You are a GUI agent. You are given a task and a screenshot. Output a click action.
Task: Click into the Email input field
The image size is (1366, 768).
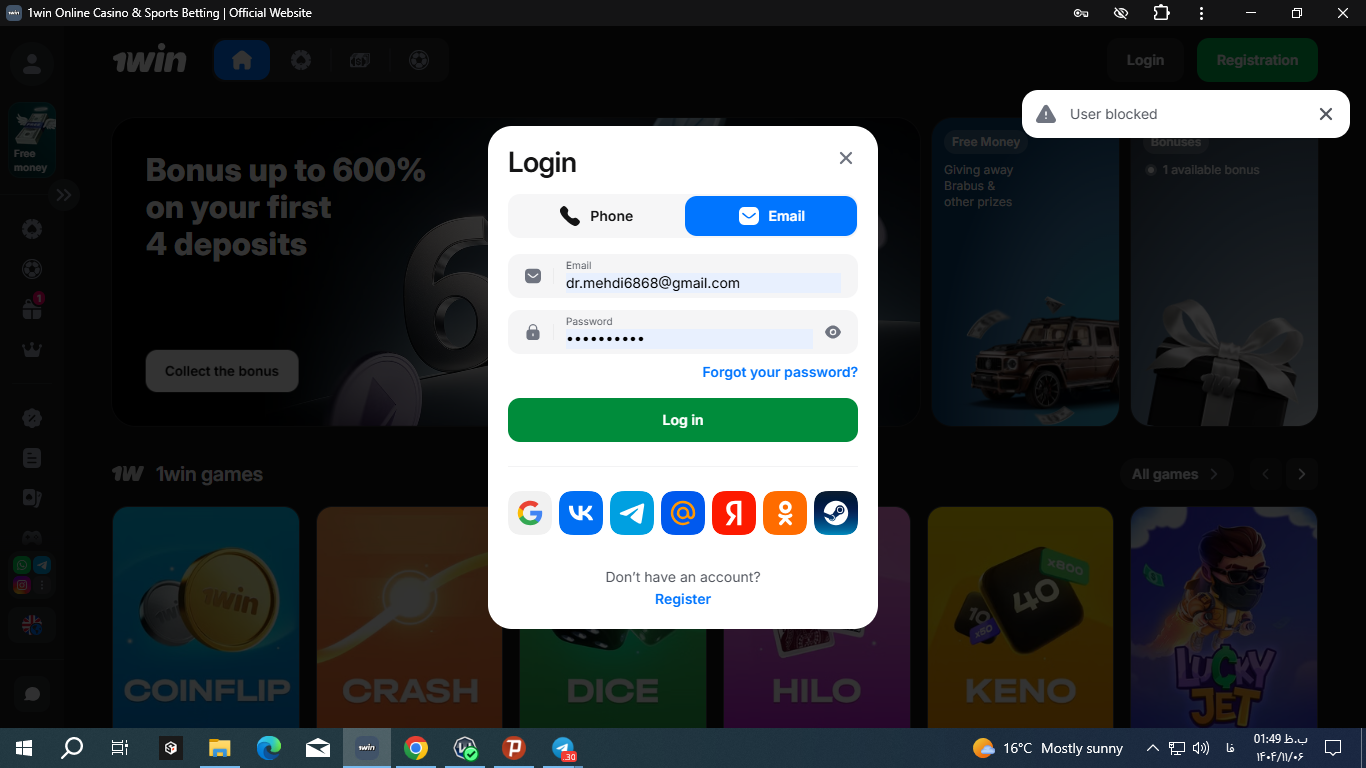(x=700, y=283)
